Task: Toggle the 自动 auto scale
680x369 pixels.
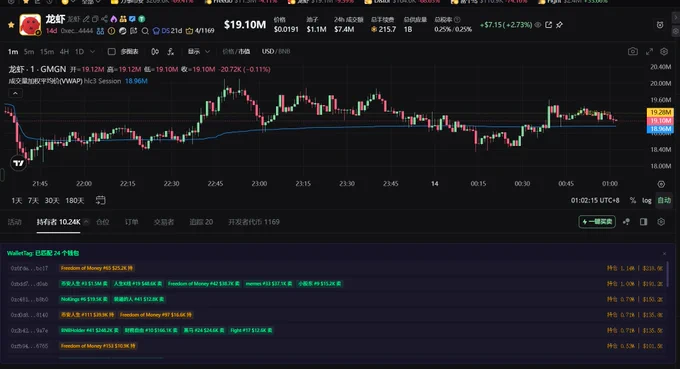Action: (664, 200)
